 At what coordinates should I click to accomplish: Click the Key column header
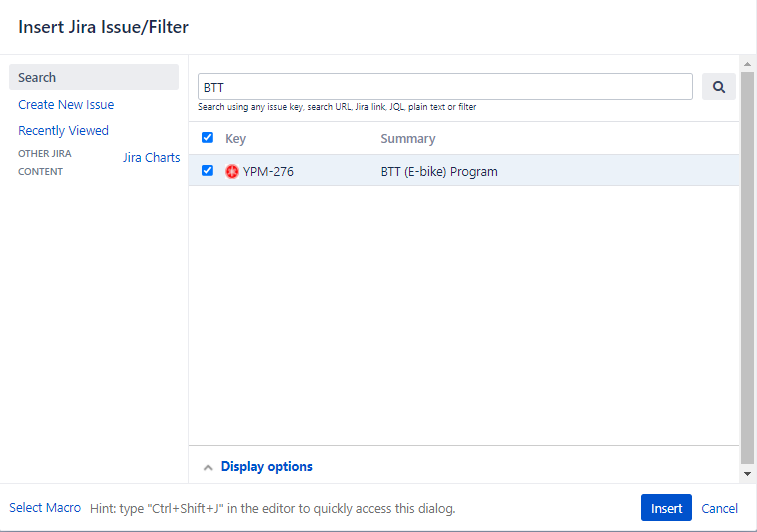click(x=236, y=139)
